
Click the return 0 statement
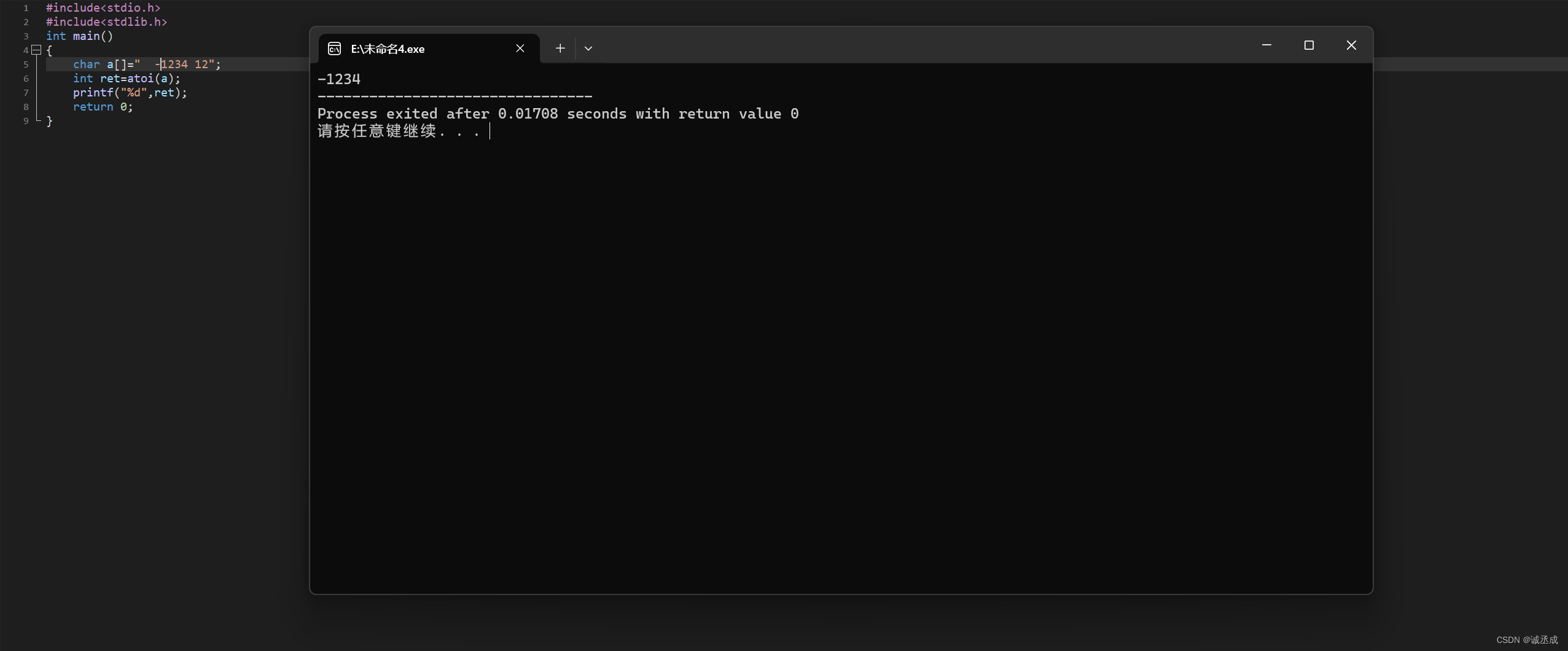101,106
